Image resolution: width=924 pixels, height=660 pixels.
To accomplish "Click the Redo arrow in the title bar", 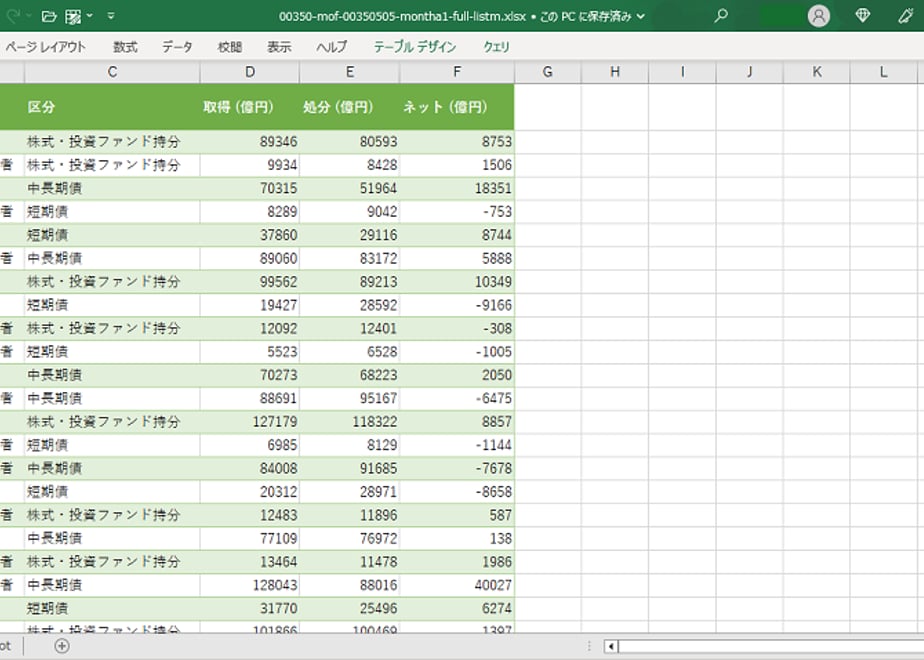I will coord(13,16).
